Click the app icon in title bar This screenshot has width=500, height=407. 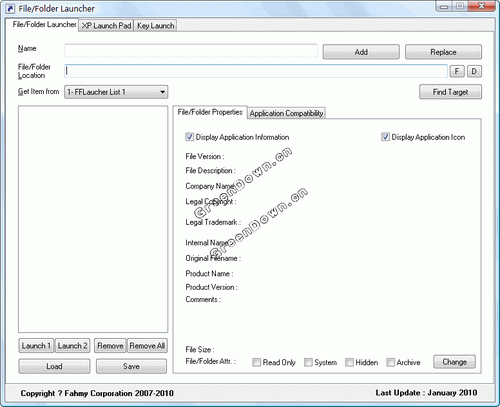coord(10,9)
